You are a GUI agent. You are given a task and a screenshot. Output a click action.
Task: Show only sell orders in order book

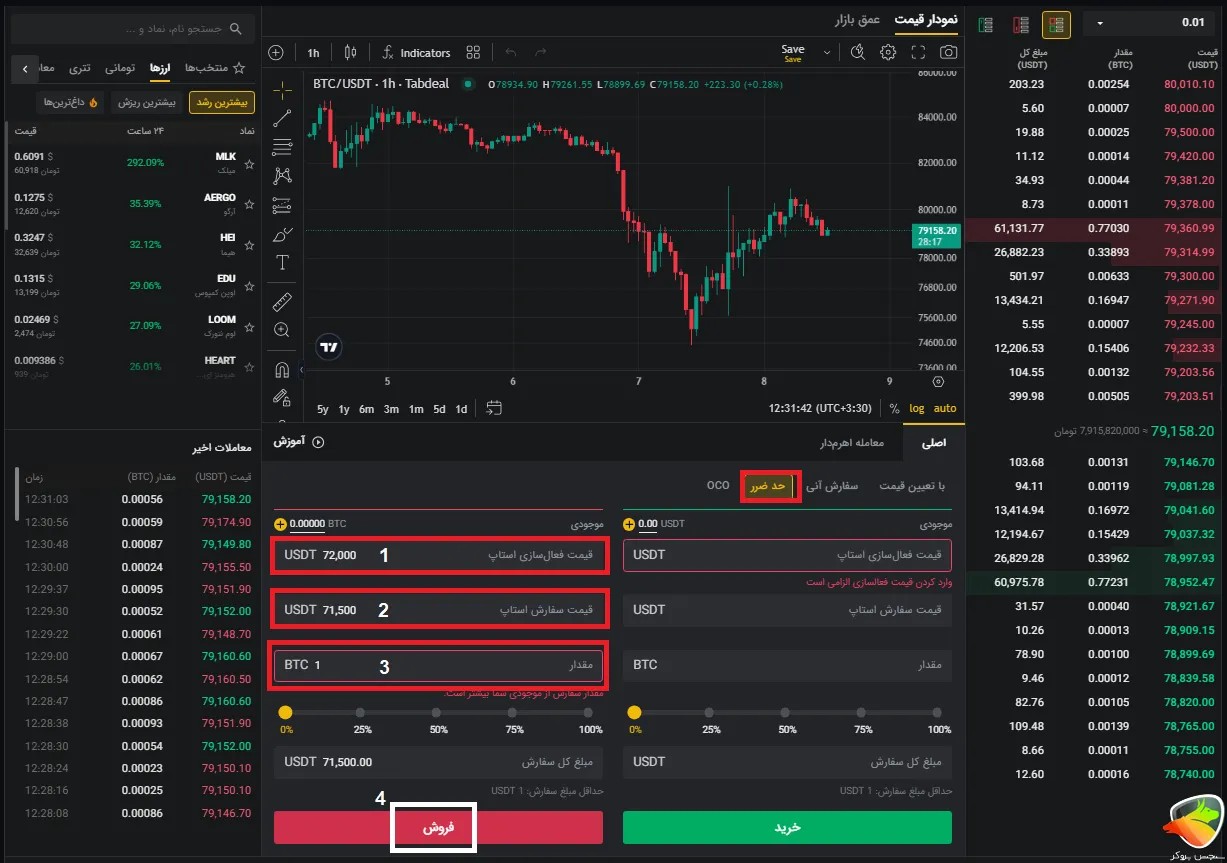1021,24
